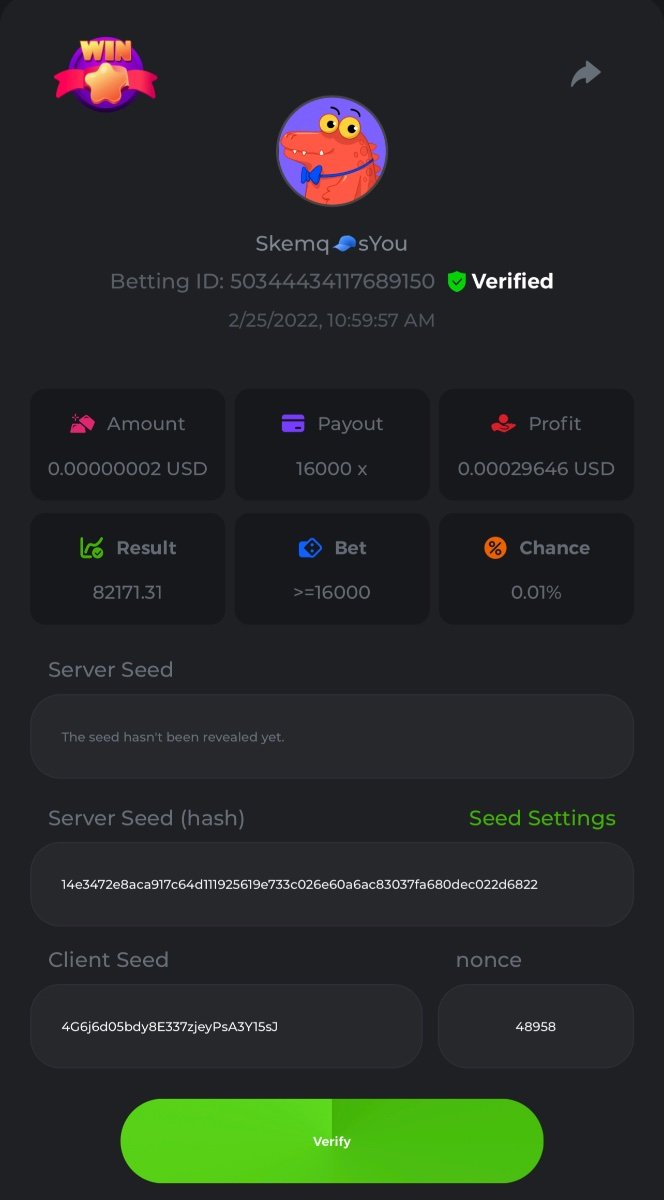Click the orange Chance percent icon
The width and height of the screenshot is (664, 1200).
point(495,548)
